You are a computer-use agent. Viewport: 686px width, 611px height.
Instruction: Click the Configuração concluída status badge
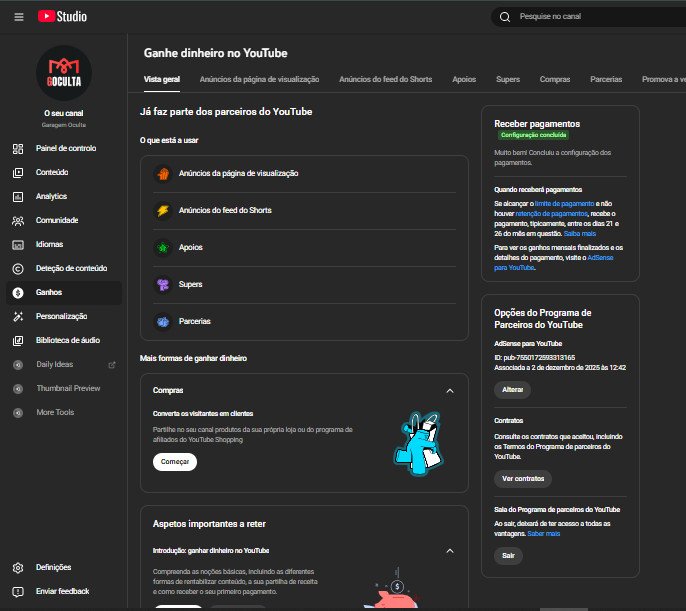tap(533, 135)
